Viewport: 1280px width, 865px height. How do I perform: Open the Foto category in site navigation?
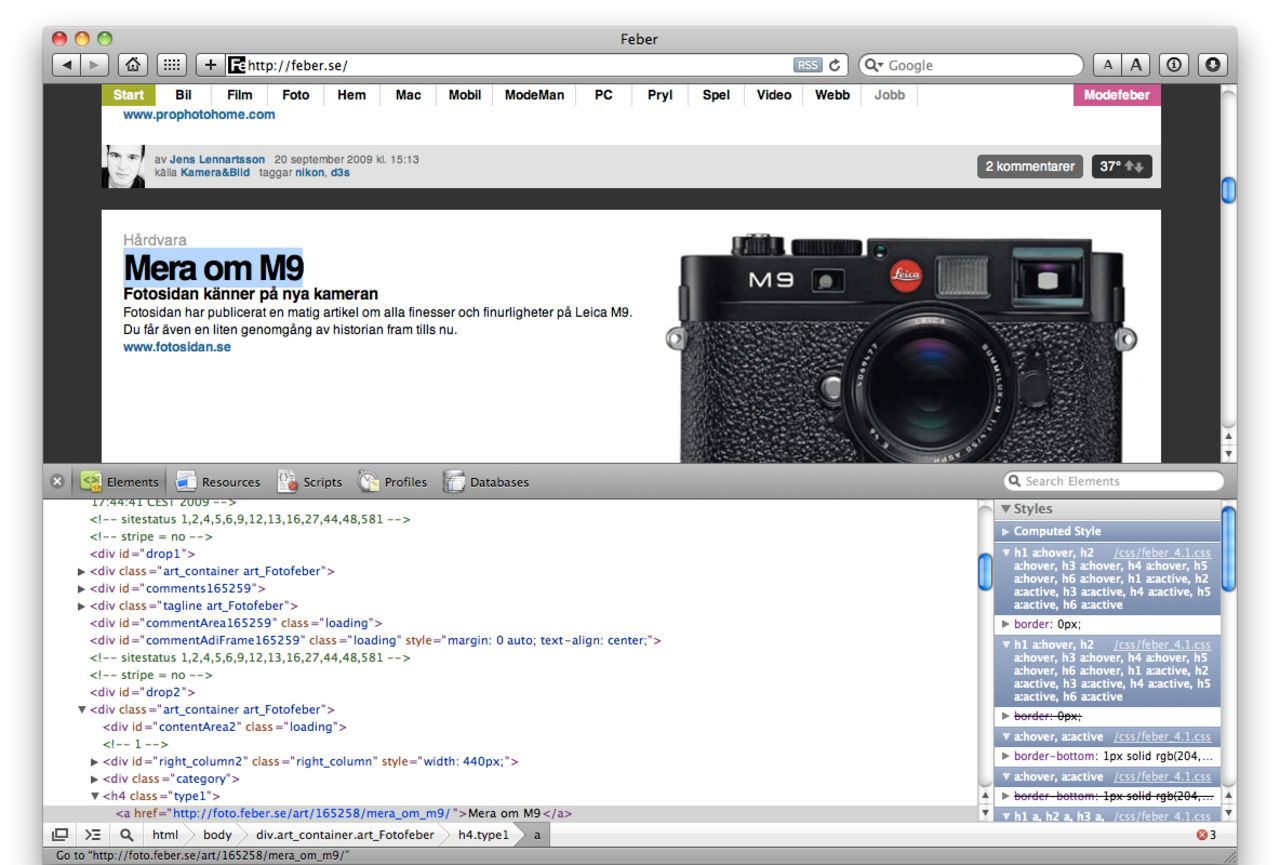point(295,95)
